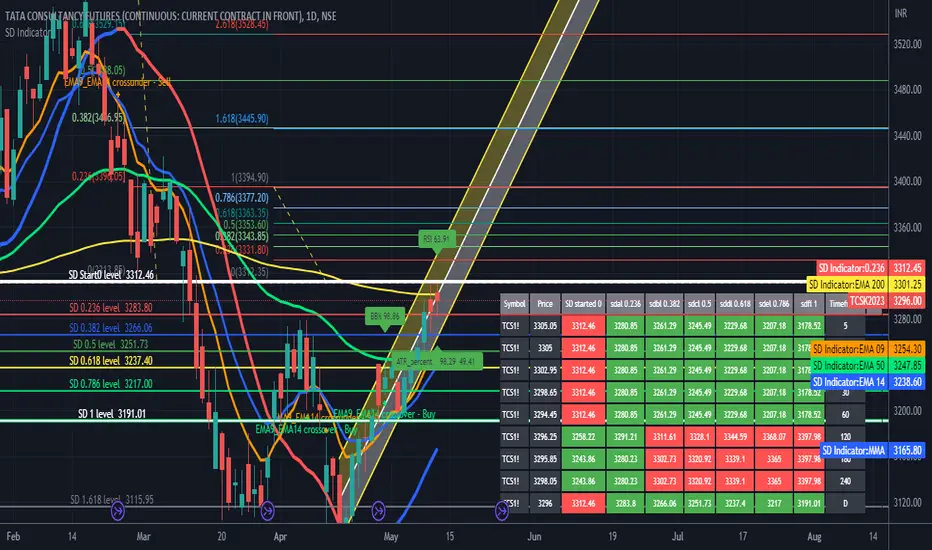Screen dimensions: 932x550
Task: Click the SD Indicator:0.236 price label 3312.45
Action: coord(870,268)
